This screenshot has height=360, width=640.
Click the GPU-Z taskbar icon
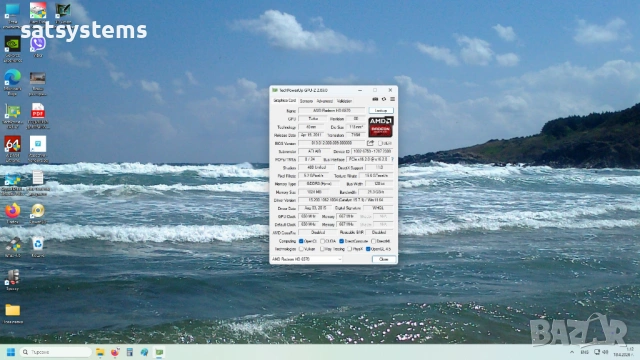tap(159, 352)
